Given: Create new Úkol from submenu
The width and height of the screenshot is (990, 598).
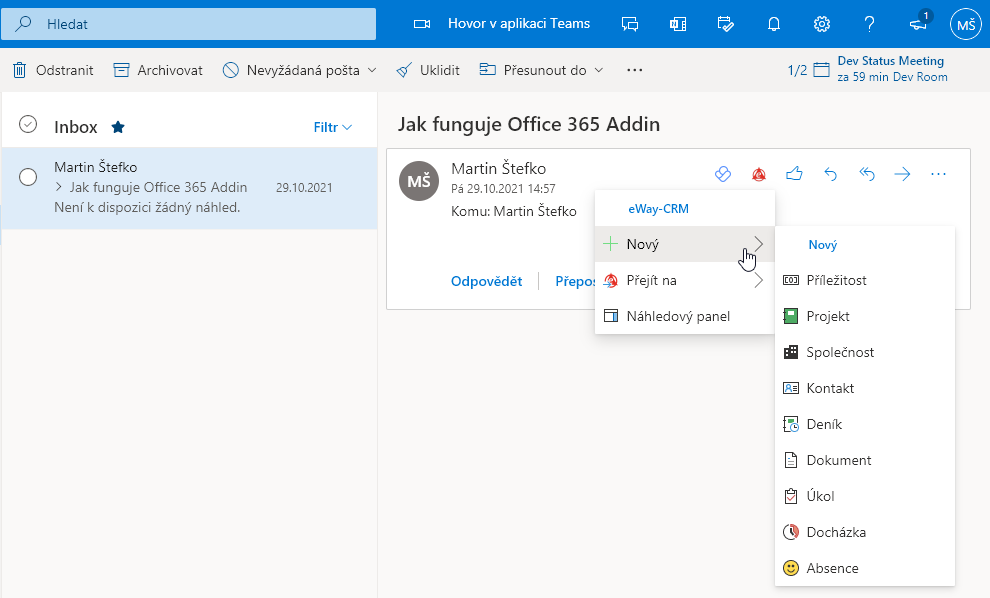Looking at the screenshot, I should tap(864, 496).
